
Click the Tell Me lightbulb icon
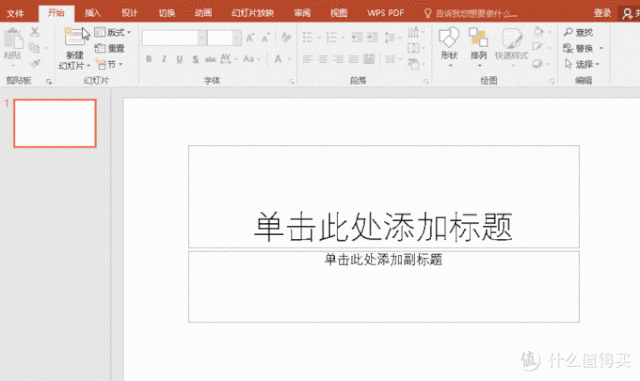427,13
